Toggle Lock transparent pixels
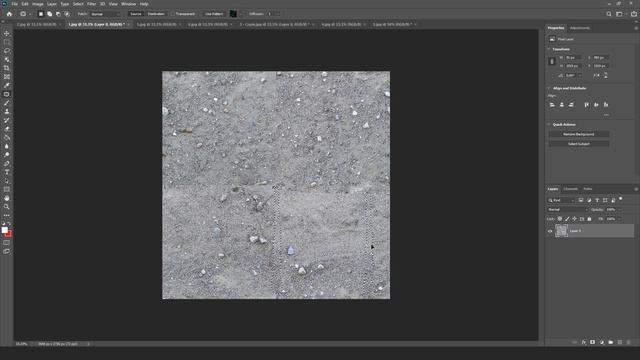 (560, 219)
